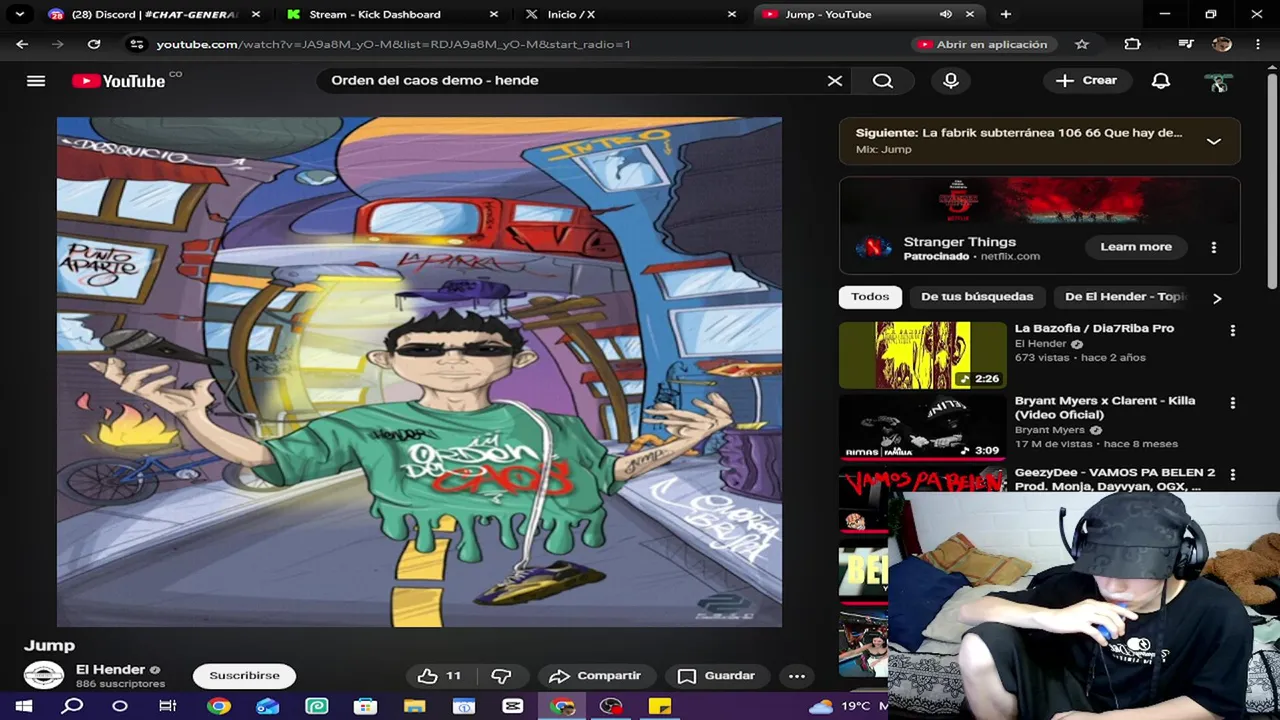Open Chrome tab search dropdown
1280x720 pixels.
click(x=19, y=14)
